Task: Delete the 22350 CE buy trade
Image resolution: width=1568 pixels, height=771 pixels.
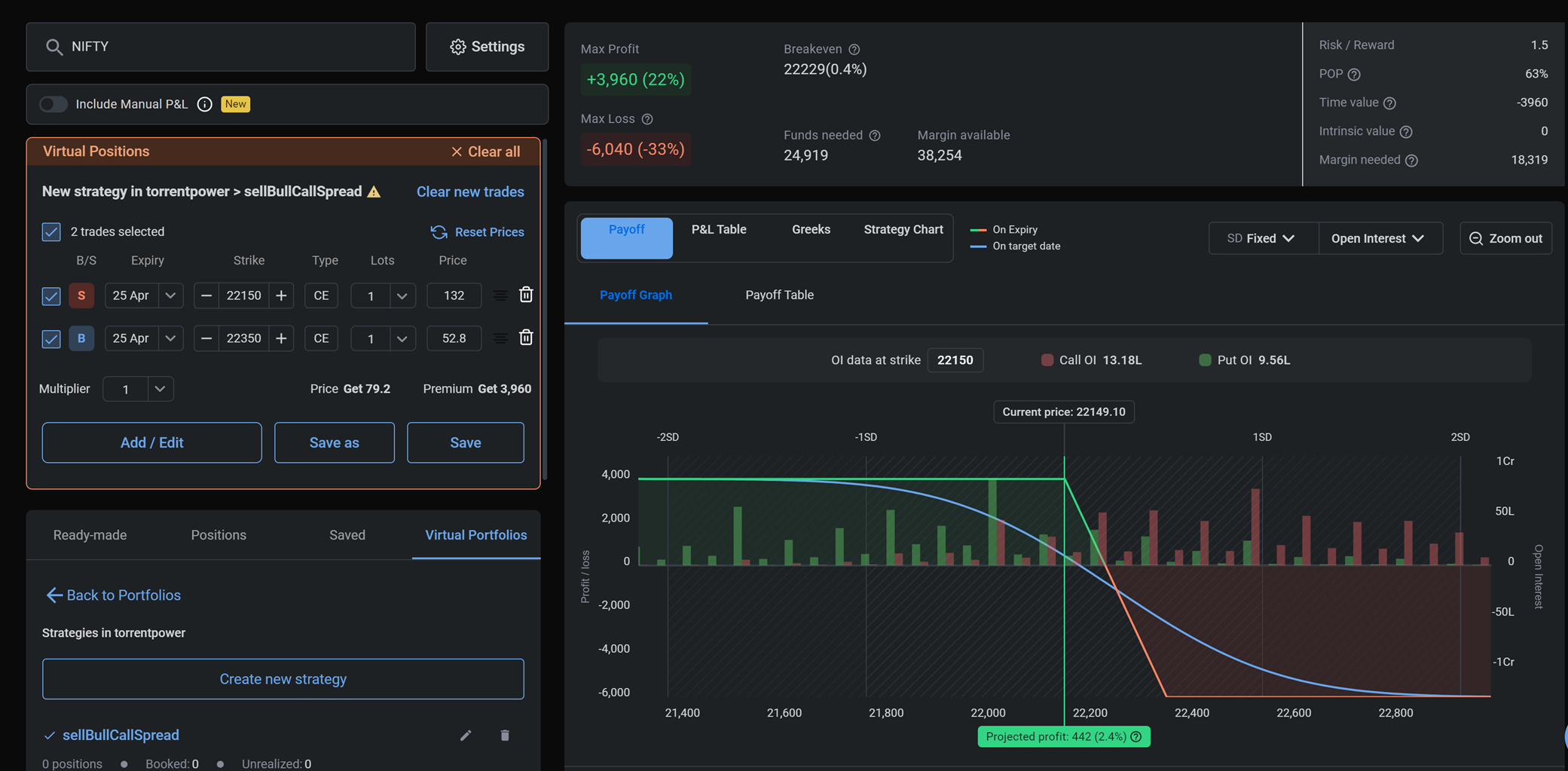Action: [x=526, y=338]
